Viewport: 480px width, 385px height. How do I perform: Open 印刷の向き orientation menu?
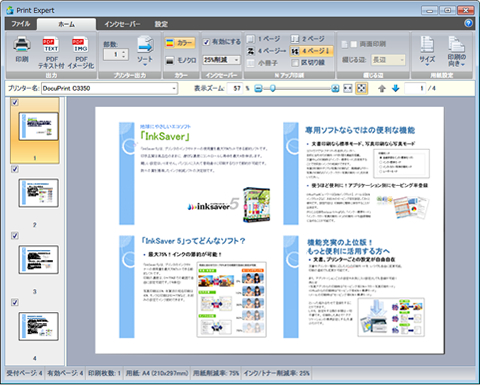pos(456,51)
